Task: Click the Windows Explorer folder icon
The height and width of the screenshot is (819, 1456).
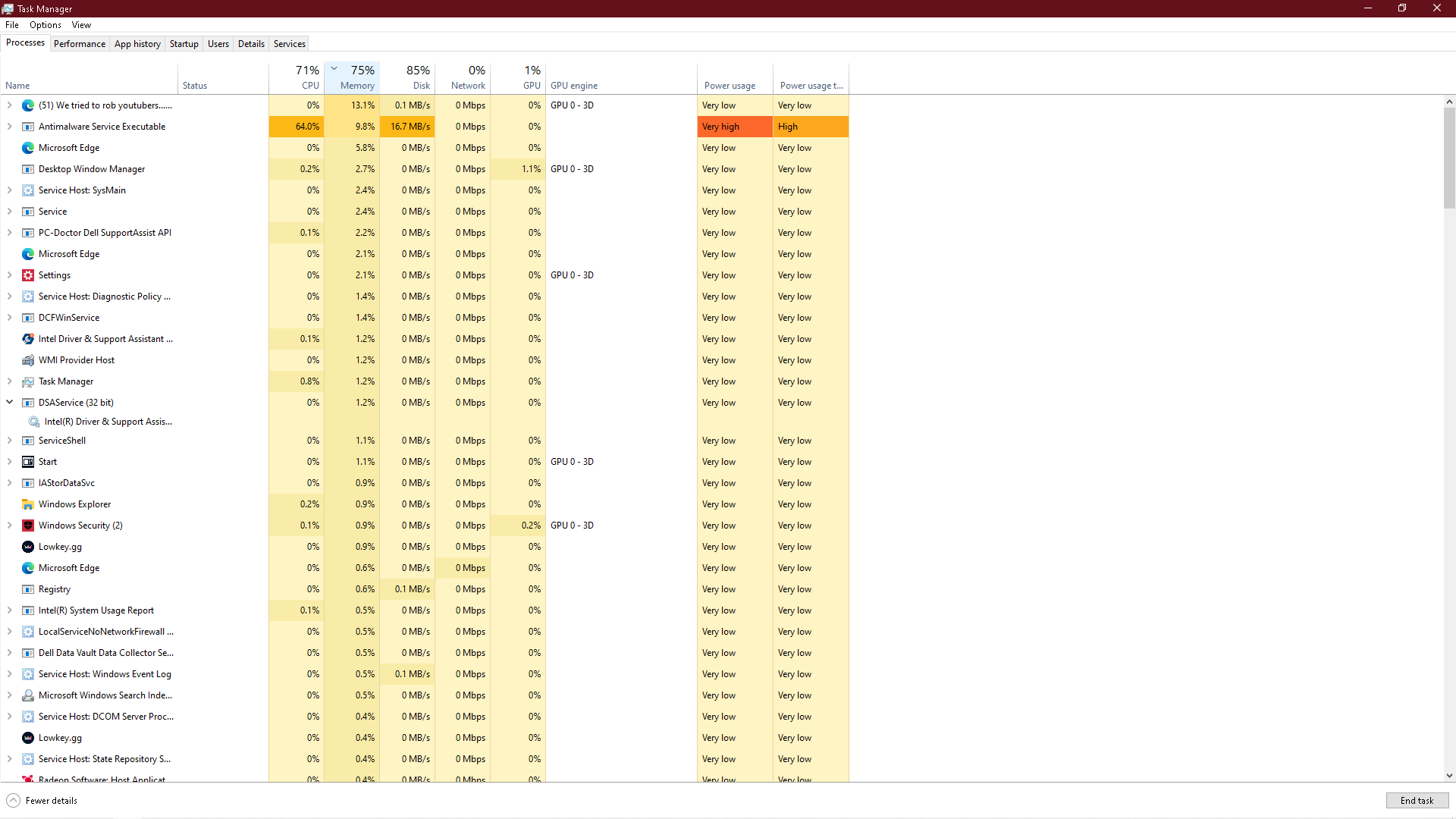Action: [28, 504]
